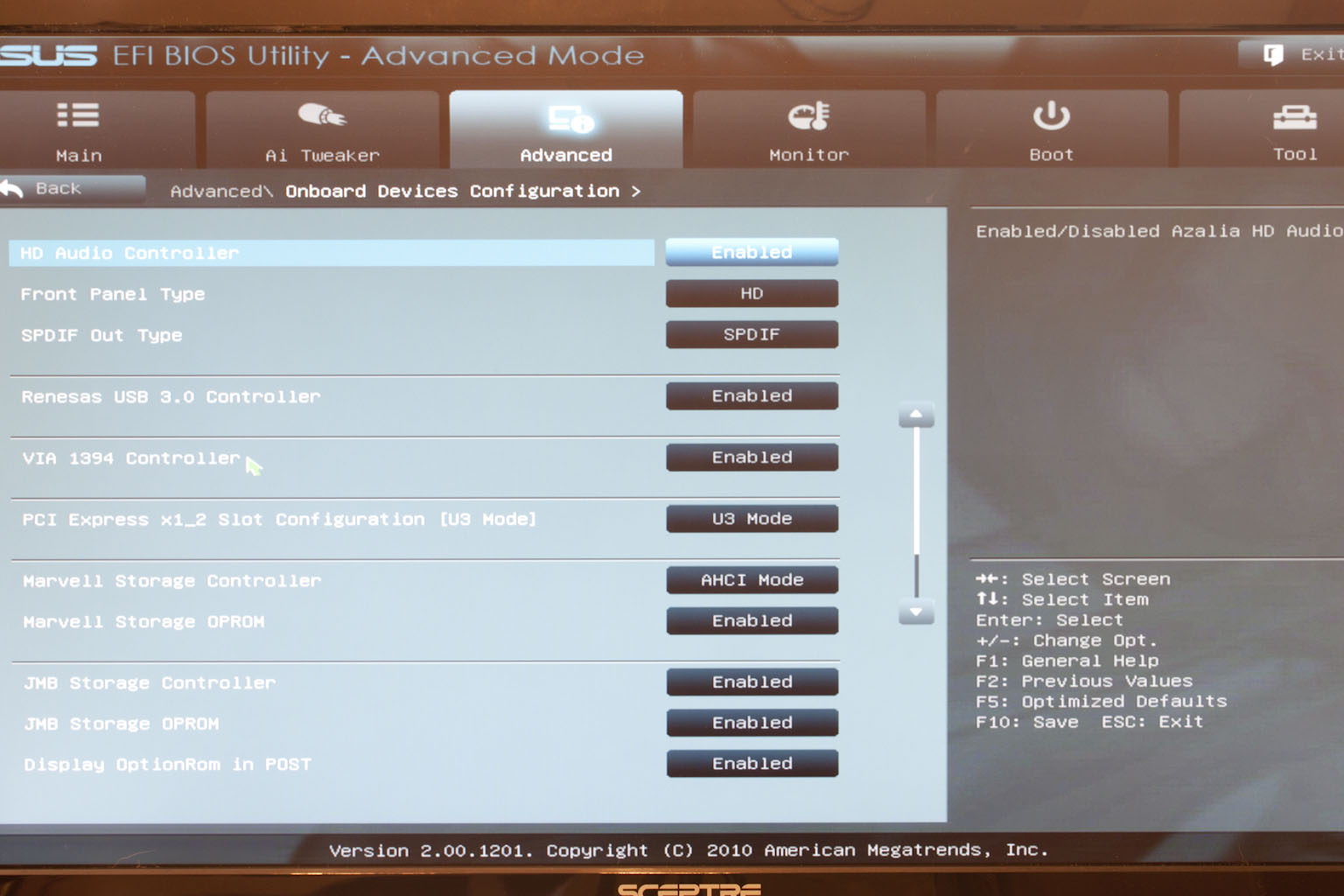
Task: Change VIA 1394 Controller Enabled value
Action: point(752,457)
